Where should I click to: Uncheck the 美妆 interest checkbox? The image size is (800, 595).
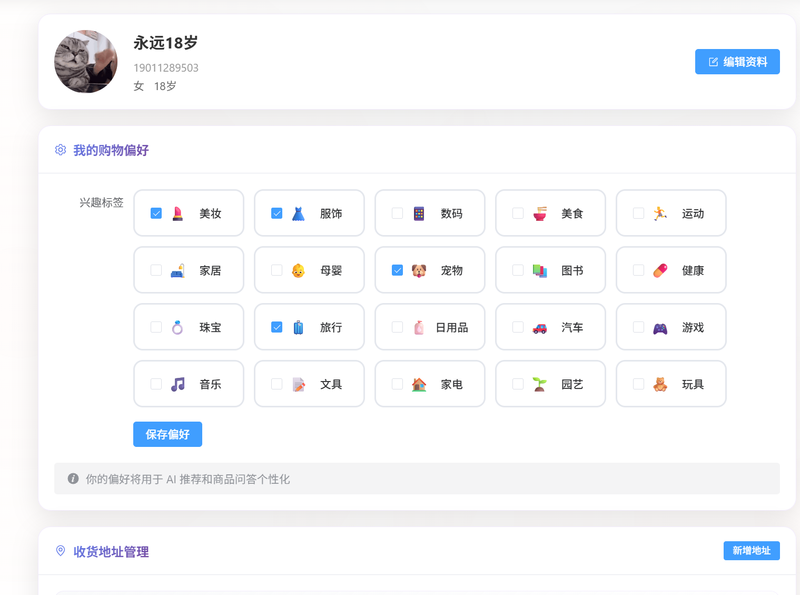(156, 213)
